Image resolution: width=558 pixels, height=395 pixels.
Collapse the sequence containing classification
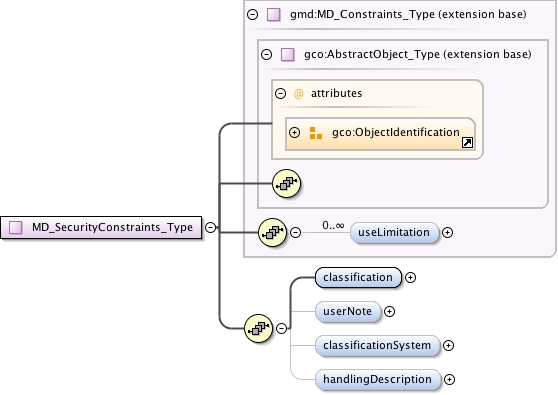281,328
